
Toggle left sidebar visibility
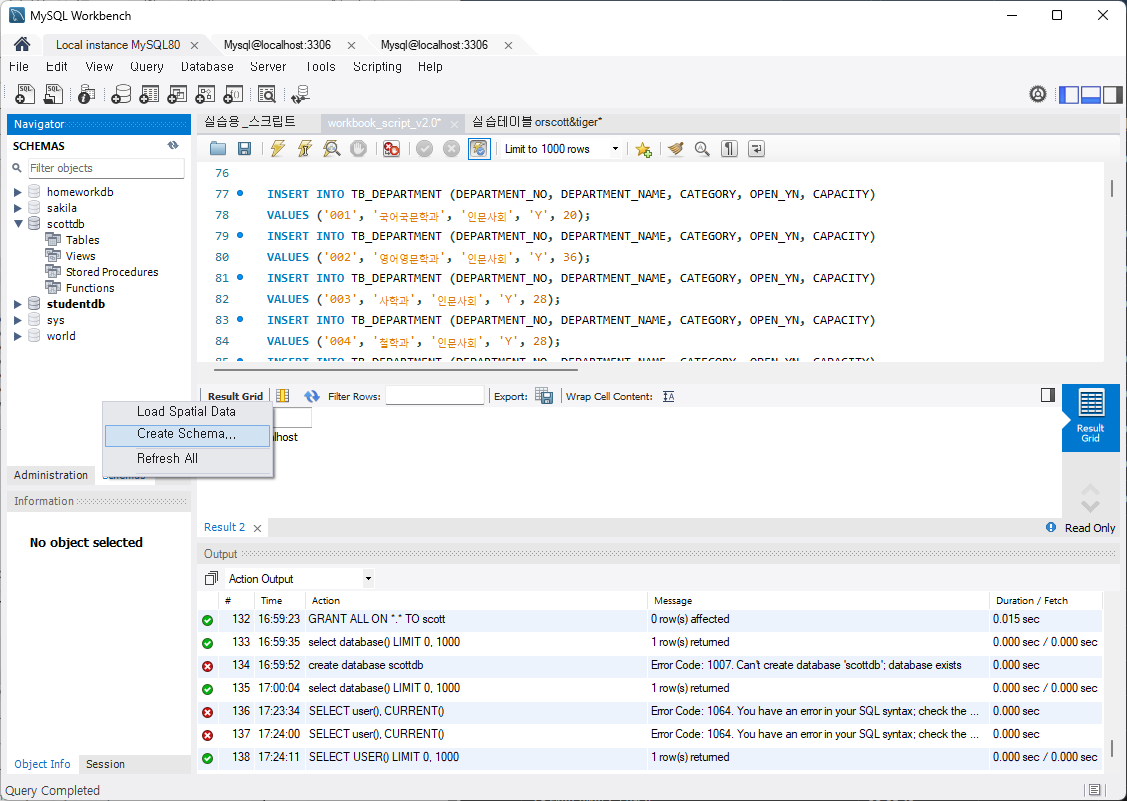point(1069,94)
